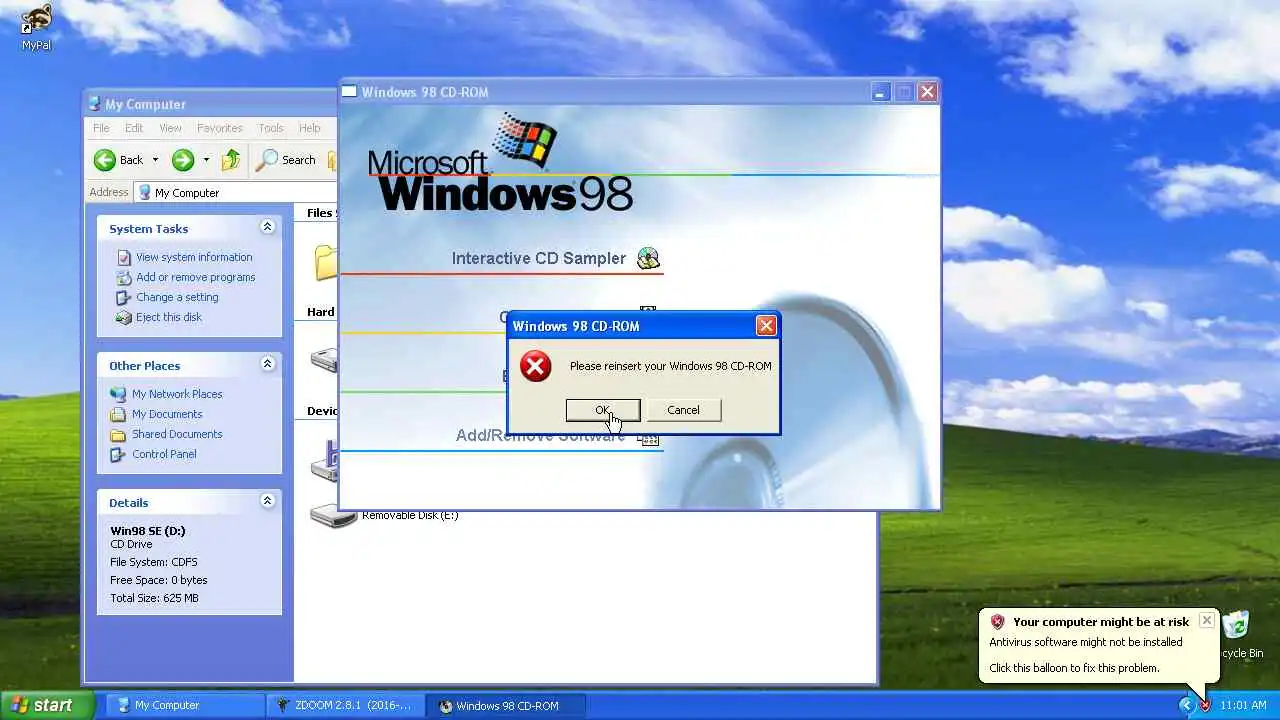This screenshot has height=720, width=1280.
Task: Open the MyPal desktop icon
Action: coord(36,27)
